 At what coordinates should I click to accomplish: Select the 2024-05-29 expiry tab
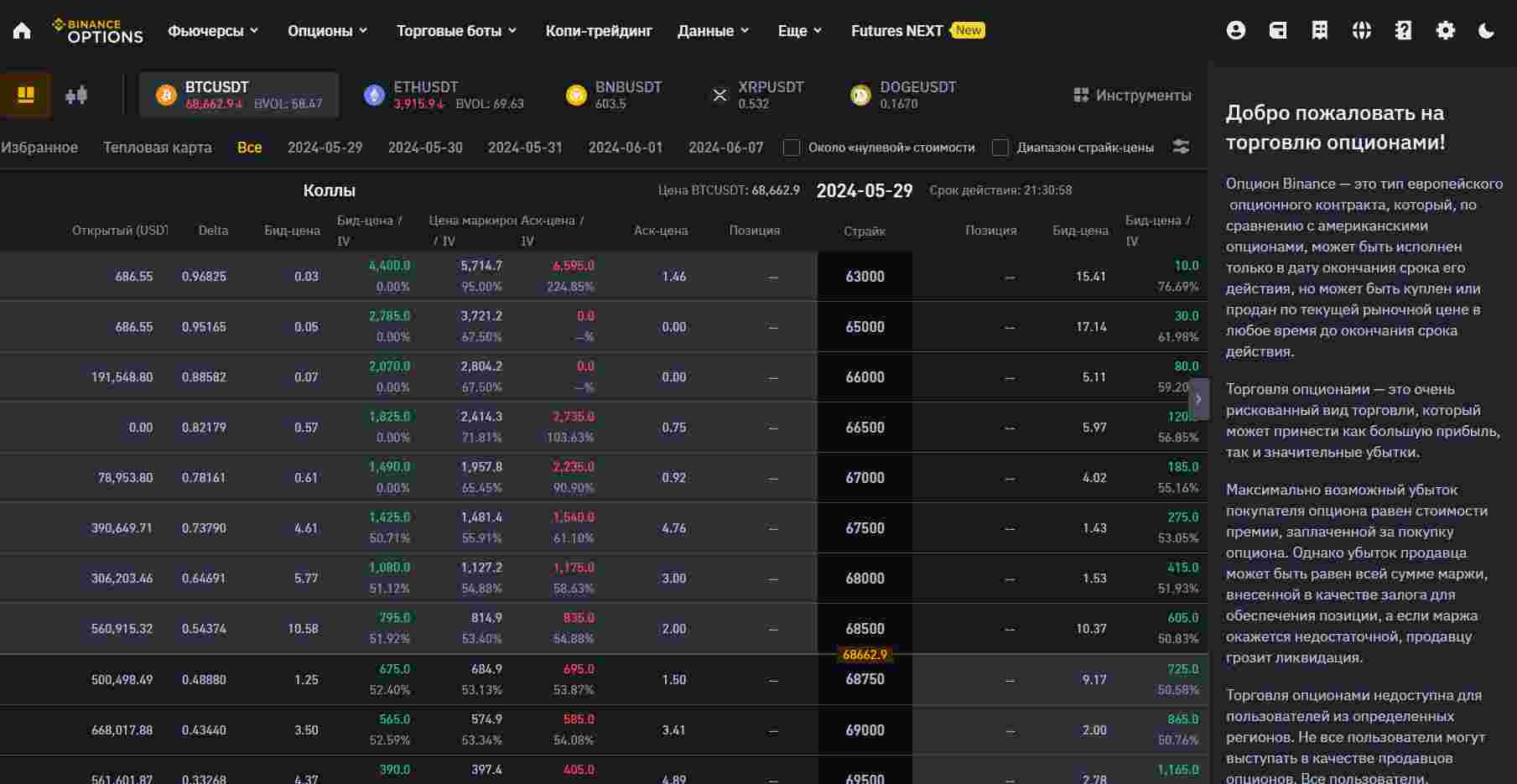[x=325, y=148]
